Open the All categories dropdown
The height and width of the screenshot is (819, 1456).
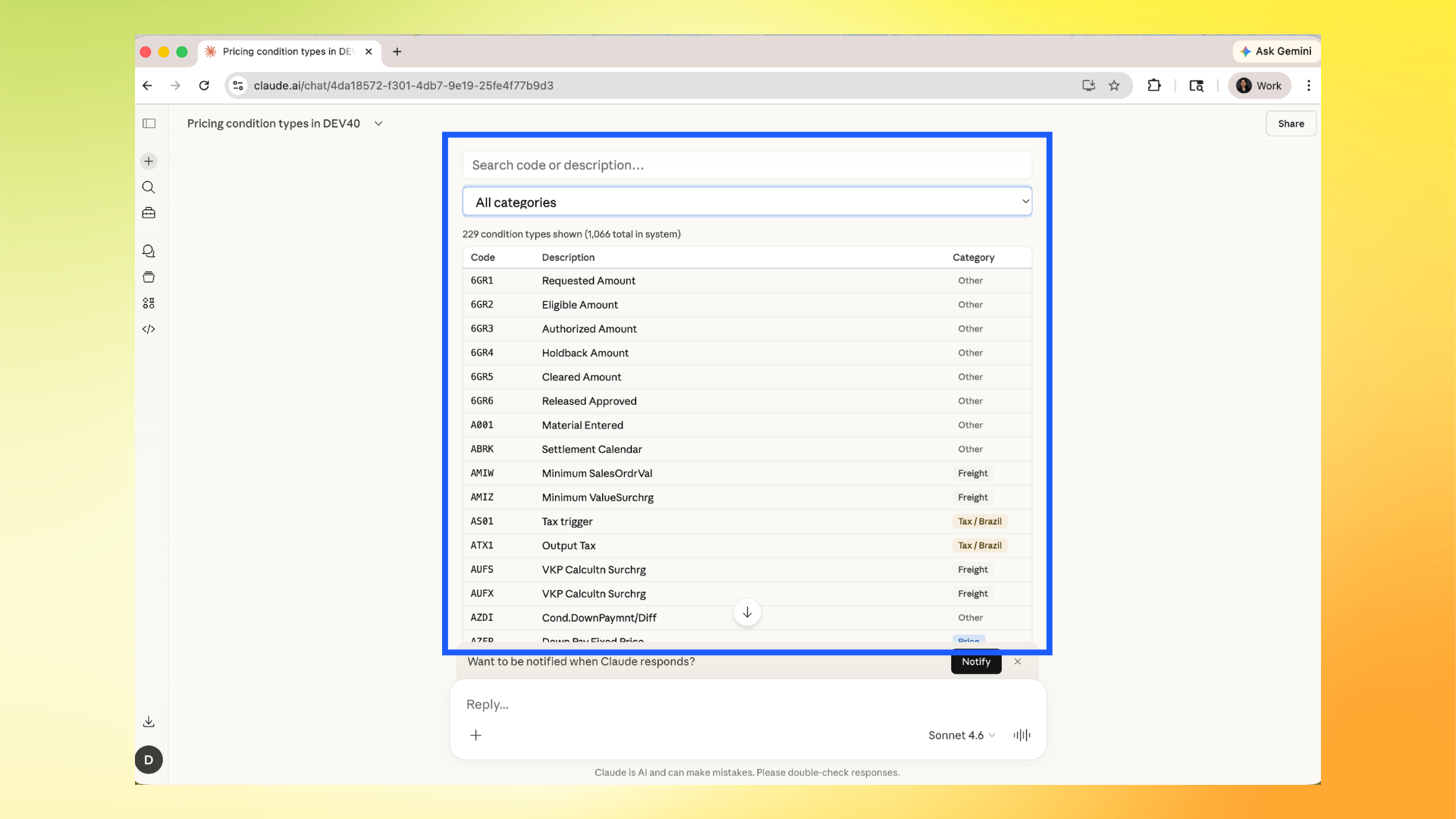point(747,201)
